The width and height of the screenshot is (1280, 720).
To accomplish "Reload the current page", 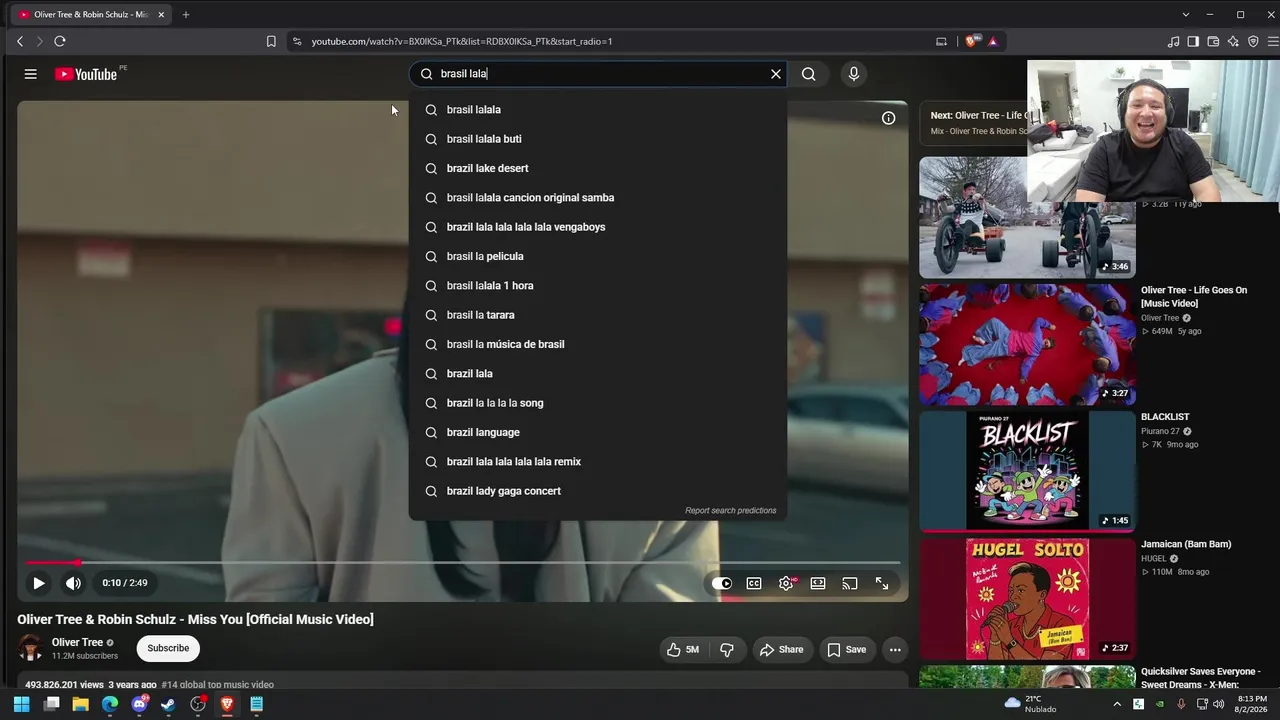I will coord(60,41).
